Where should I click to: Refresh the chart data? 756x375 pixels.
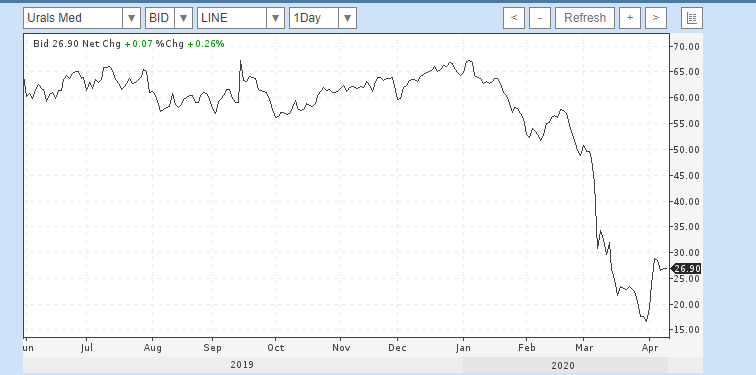(x=585, y=18)
